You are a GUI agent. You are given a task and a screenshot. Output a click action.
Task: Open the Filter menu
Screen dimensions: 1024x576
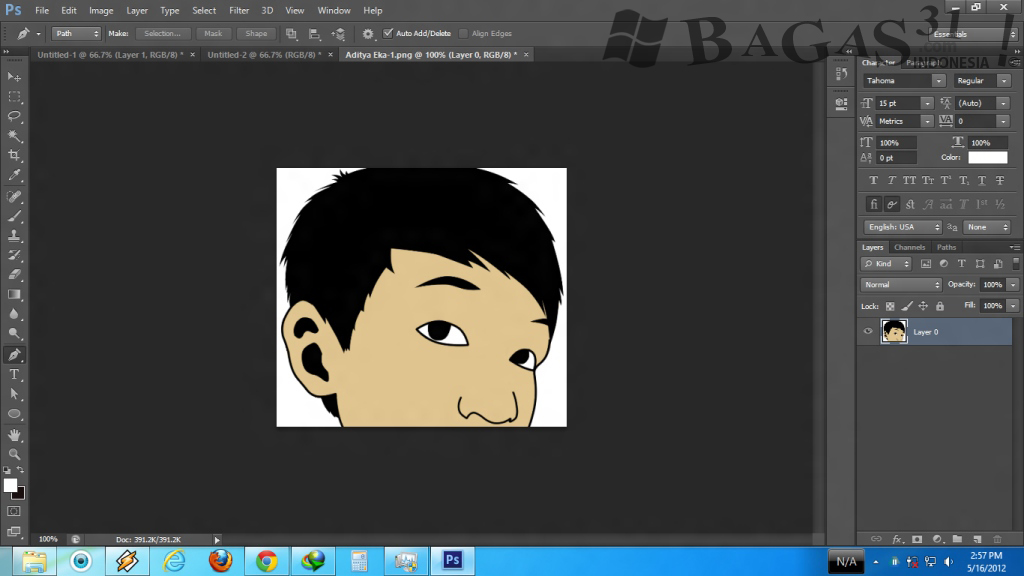239,10
